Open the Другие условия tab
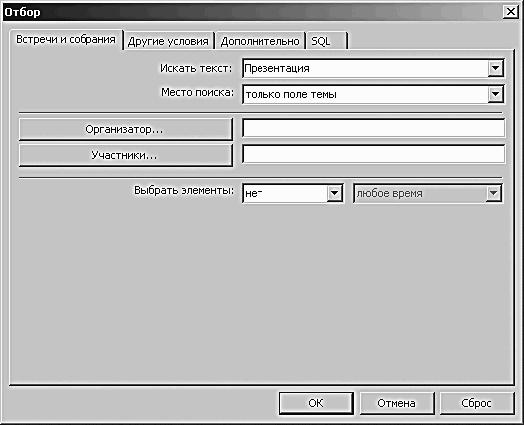Viewport: 524px width, 425px height. click(x=168, y=41)
